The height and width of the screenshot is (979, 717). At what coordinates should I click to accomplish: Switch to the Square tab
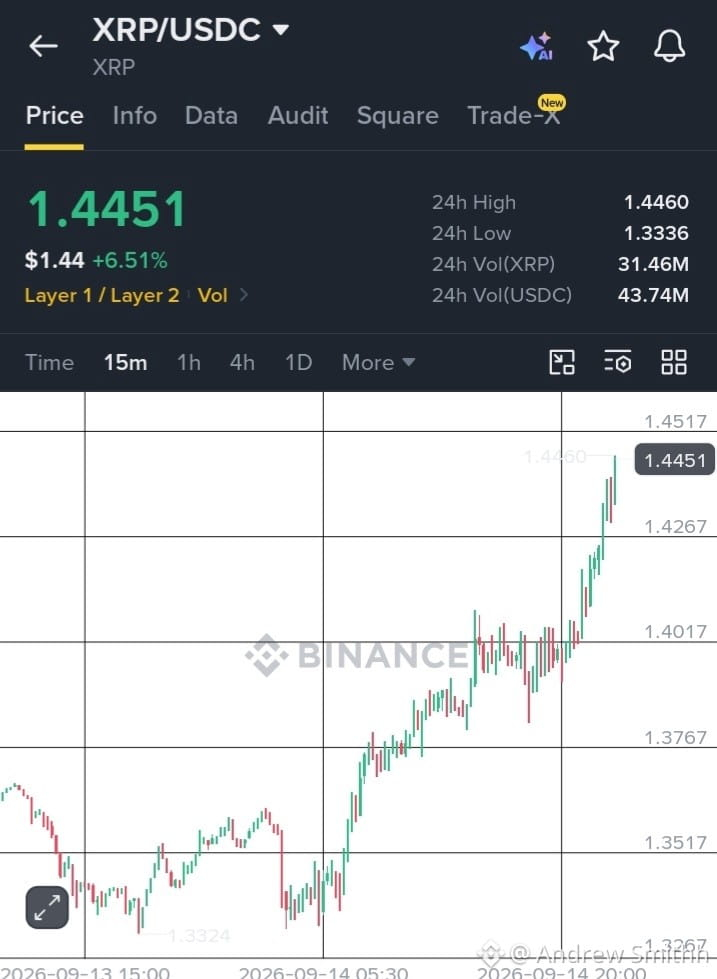click(x=398, y=116)
